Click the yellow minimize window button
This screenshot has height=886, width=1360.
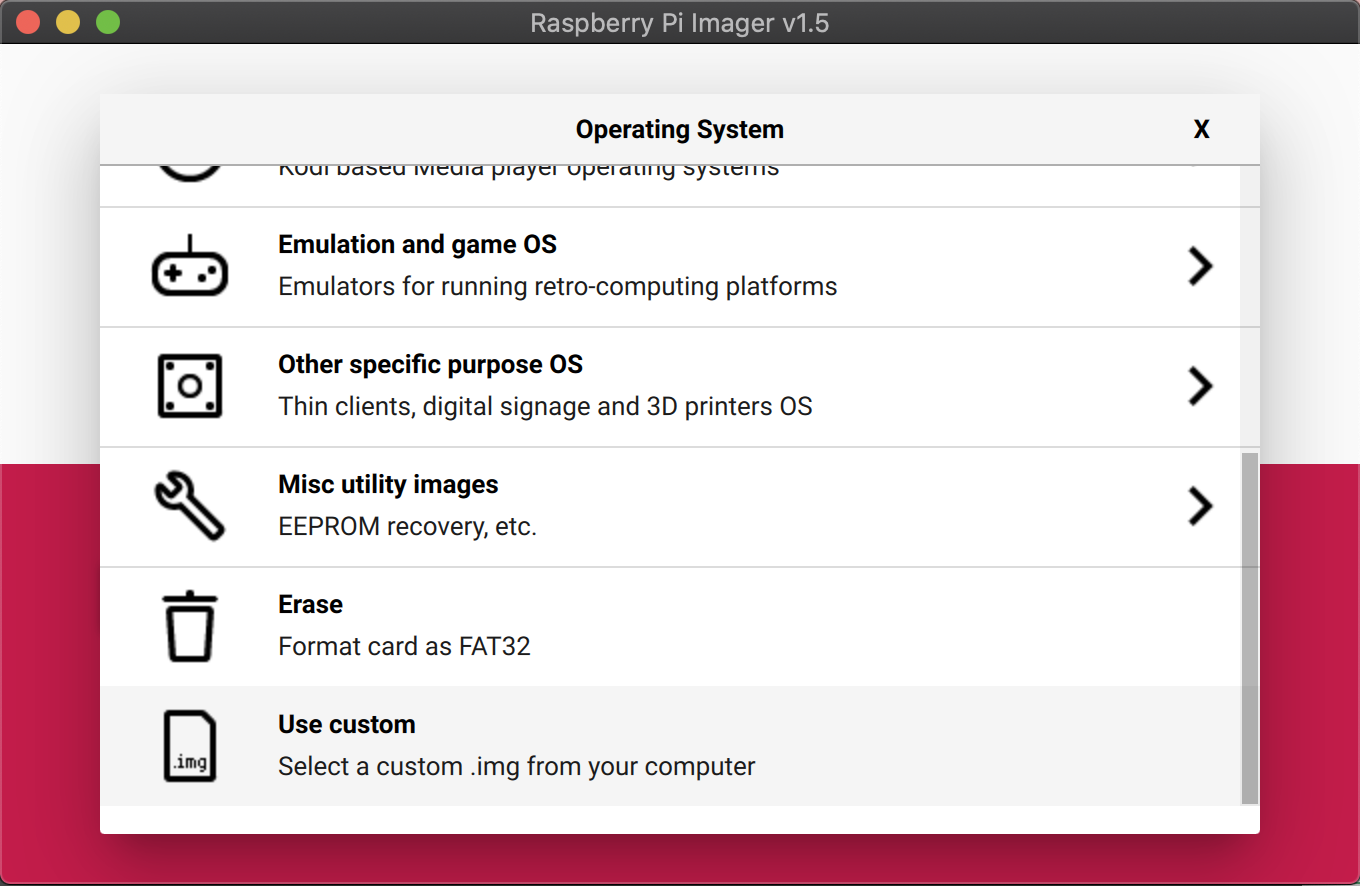point(68,22)
